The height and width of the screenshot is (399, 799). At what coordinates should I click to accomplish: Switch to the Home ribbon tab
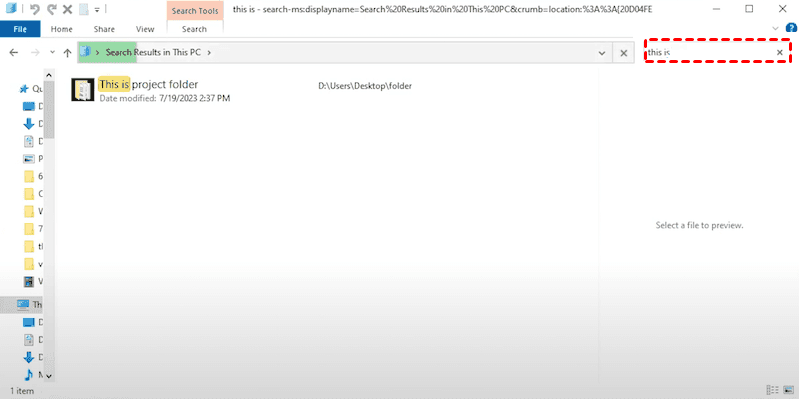click(x=62, y=29)
